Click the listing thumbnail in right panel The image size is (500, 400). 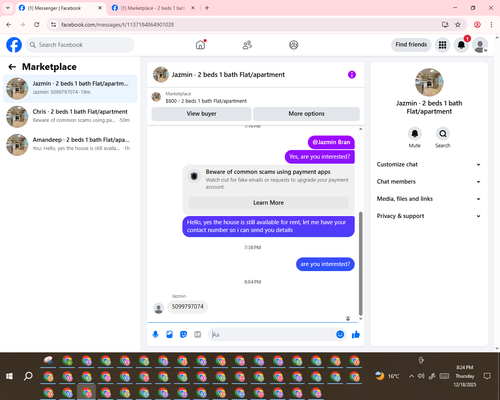point(429,82)
